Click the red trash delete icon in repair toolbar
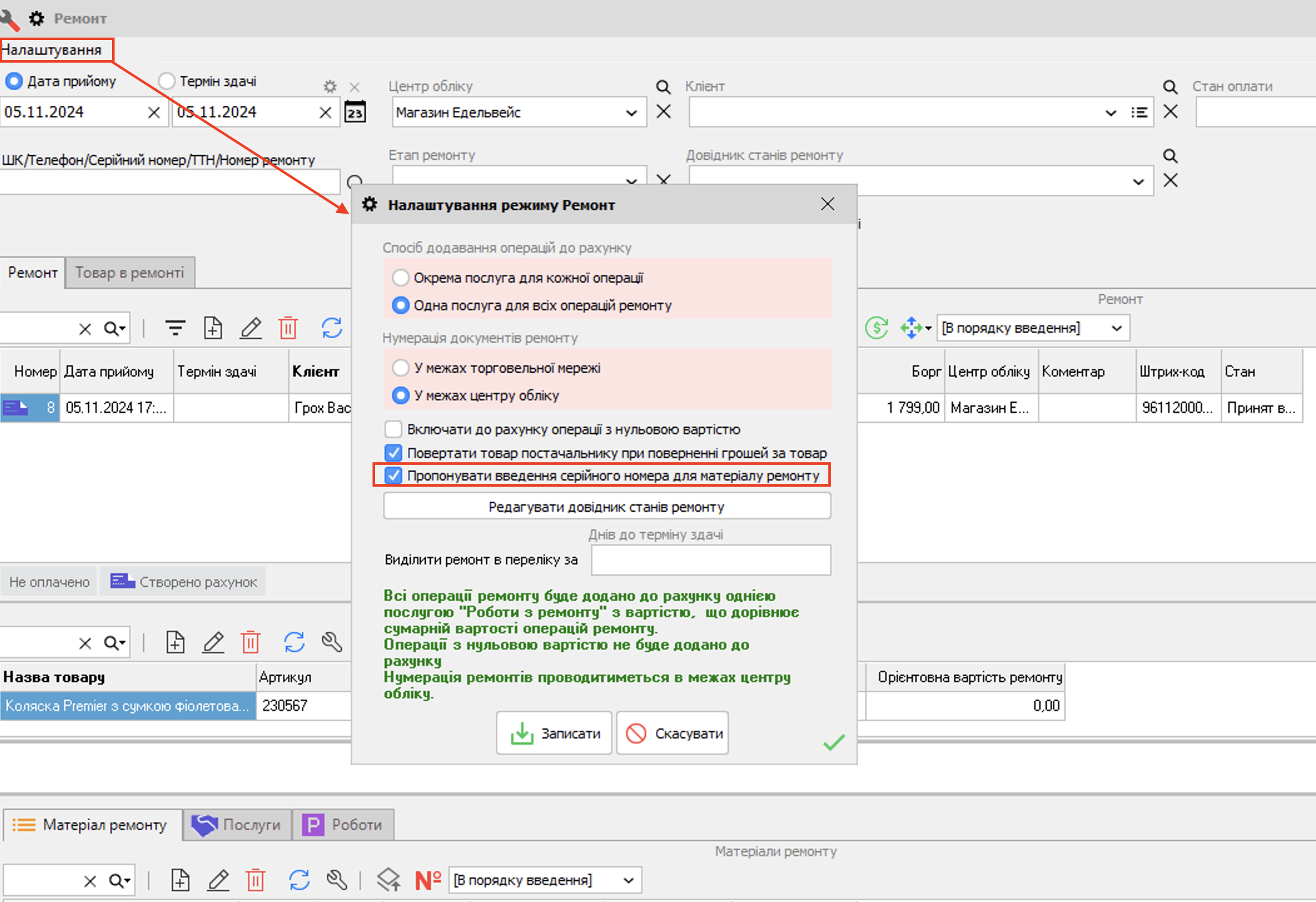The height and width of the screenshot is (902, 1316). pyautogui.click(x=288, y=328)
